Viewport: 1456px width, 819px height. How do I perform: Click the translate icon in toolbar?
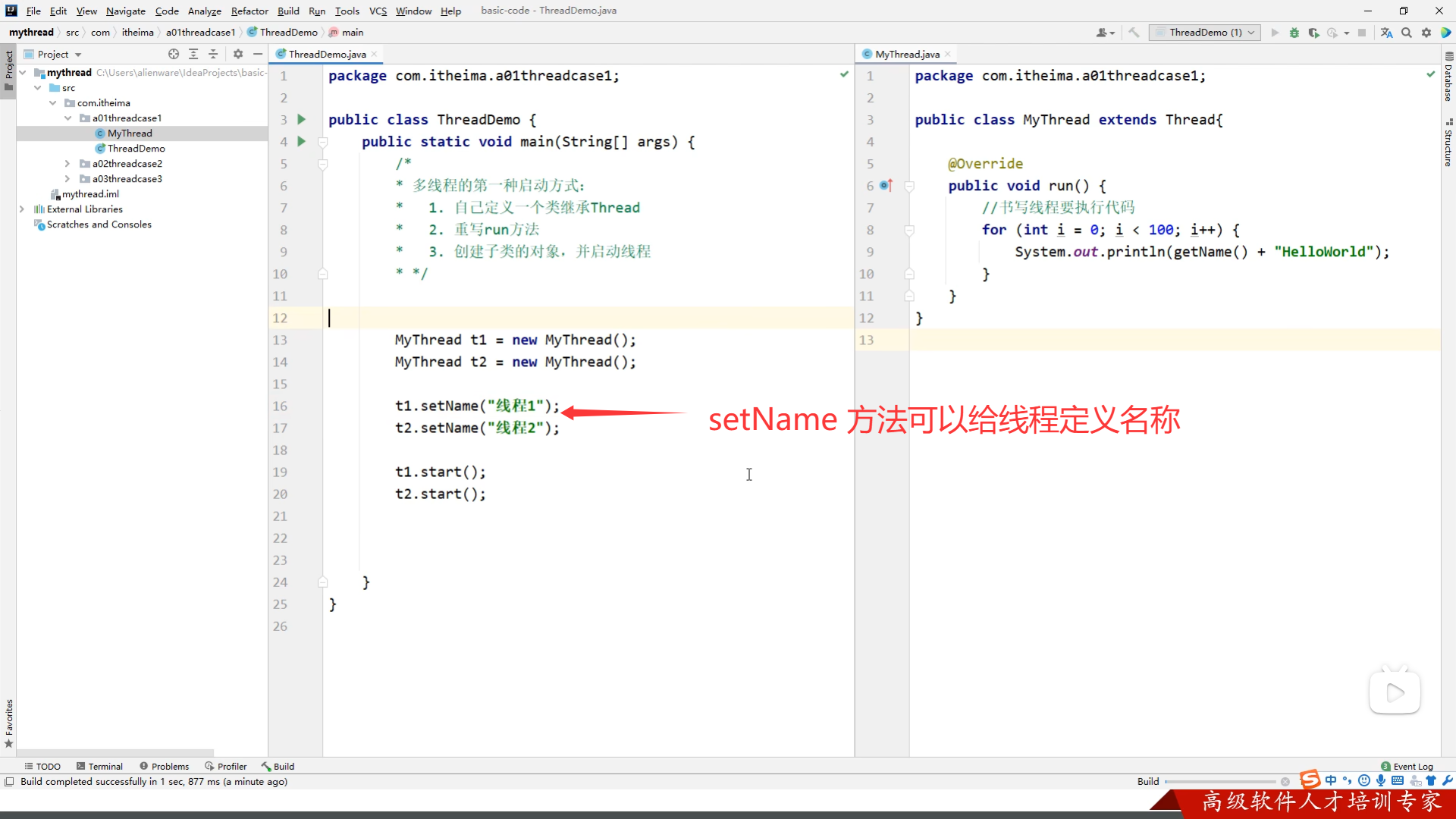(1386, 33)
